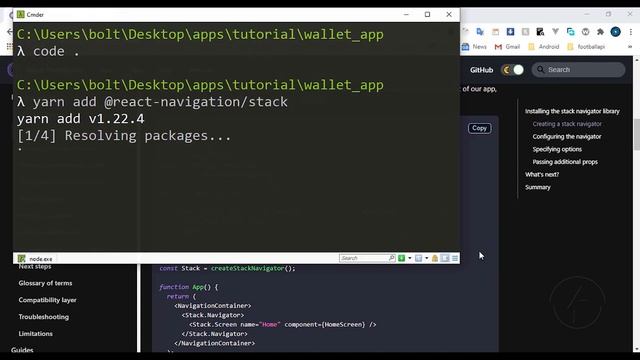This screenshot has width=640, height=360.
Task: Open the Cmder hamburger settings menu
Action: (x=455, y=258)
